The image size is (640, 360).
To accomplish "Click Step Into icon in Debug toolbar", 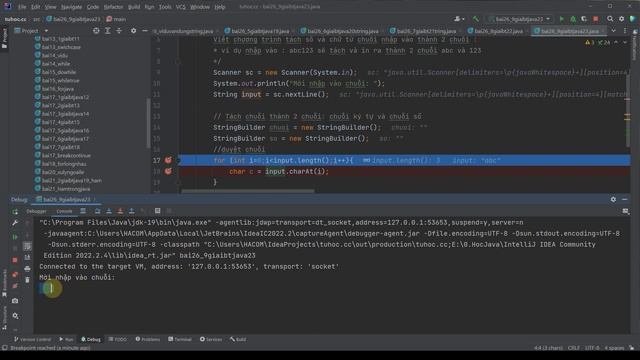I will click(109, 211).
